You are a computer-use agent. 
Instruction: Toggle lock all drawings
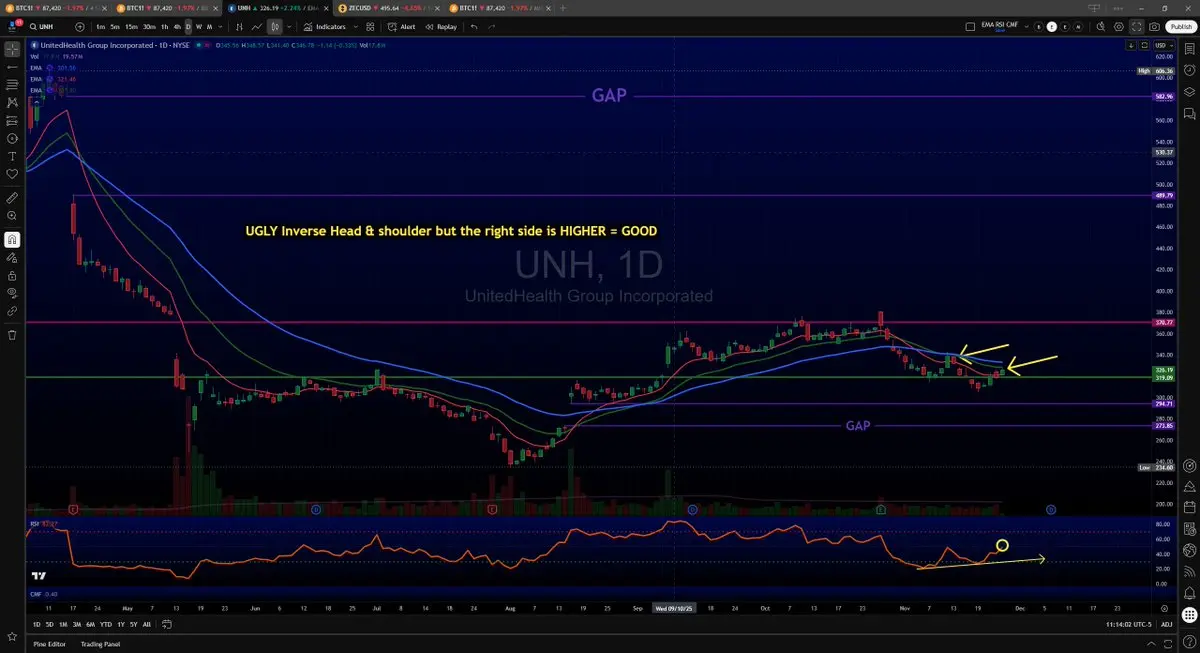point(12,276)
